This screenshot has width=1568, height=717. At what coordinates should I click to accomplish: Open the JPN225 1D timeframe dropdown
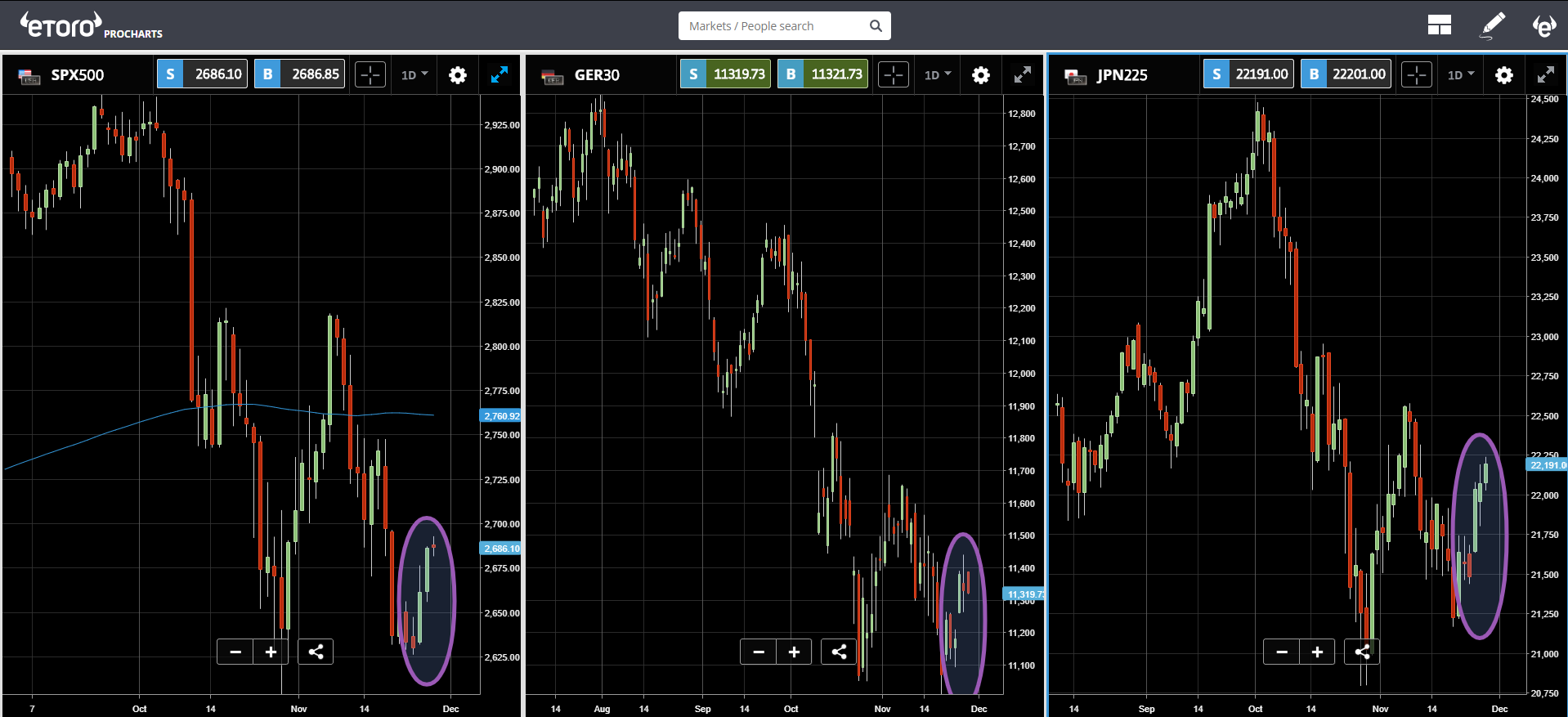click(x=1461, y=74)
